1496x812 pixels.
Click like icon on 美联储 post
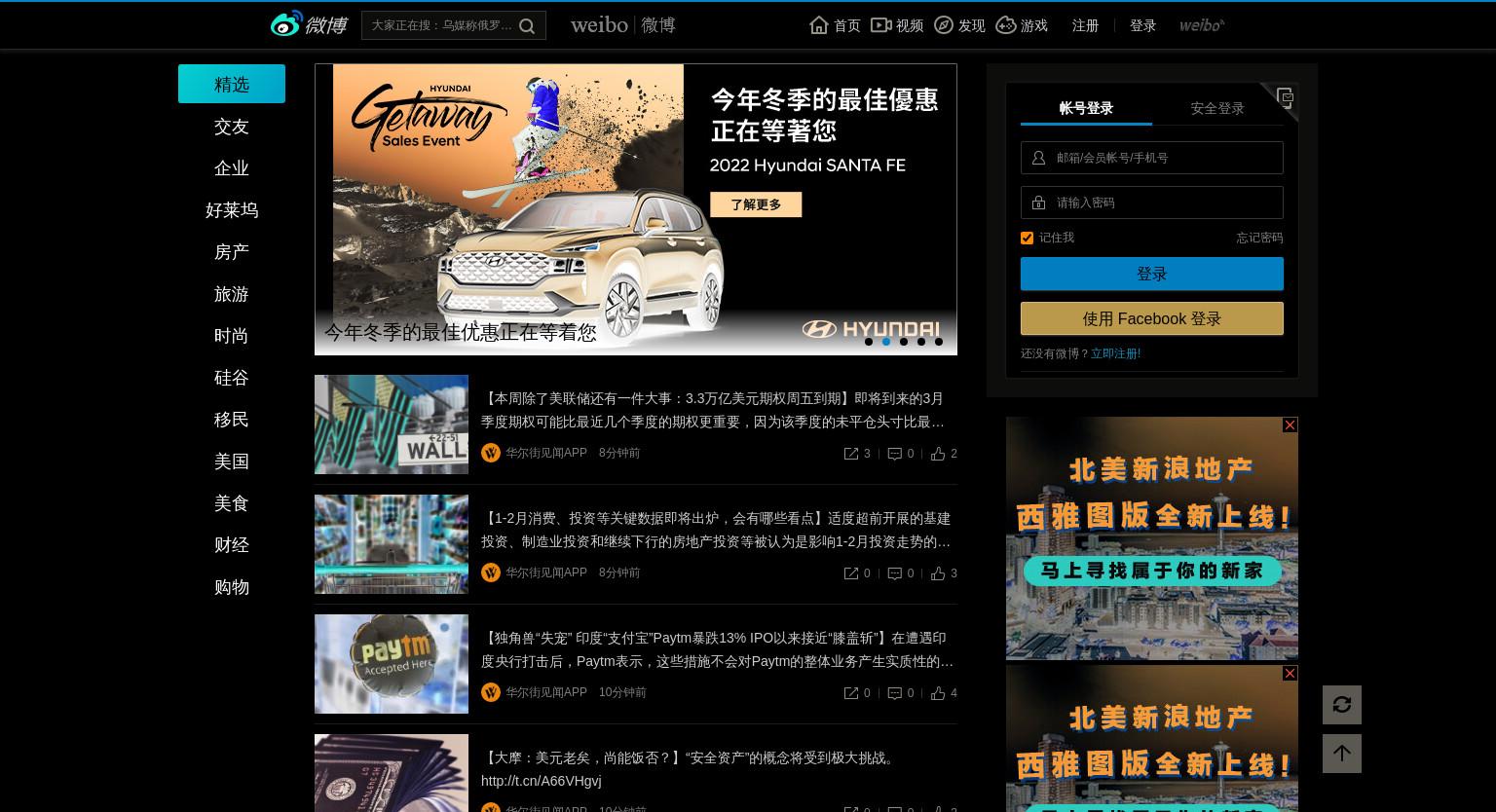click(x=938, y=454)
